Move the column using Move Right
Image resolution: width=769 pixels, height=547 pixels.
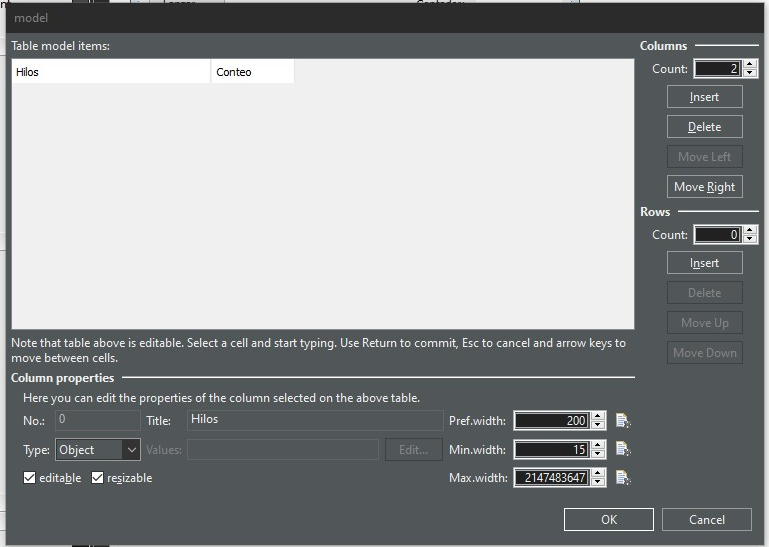pos(704,187)
